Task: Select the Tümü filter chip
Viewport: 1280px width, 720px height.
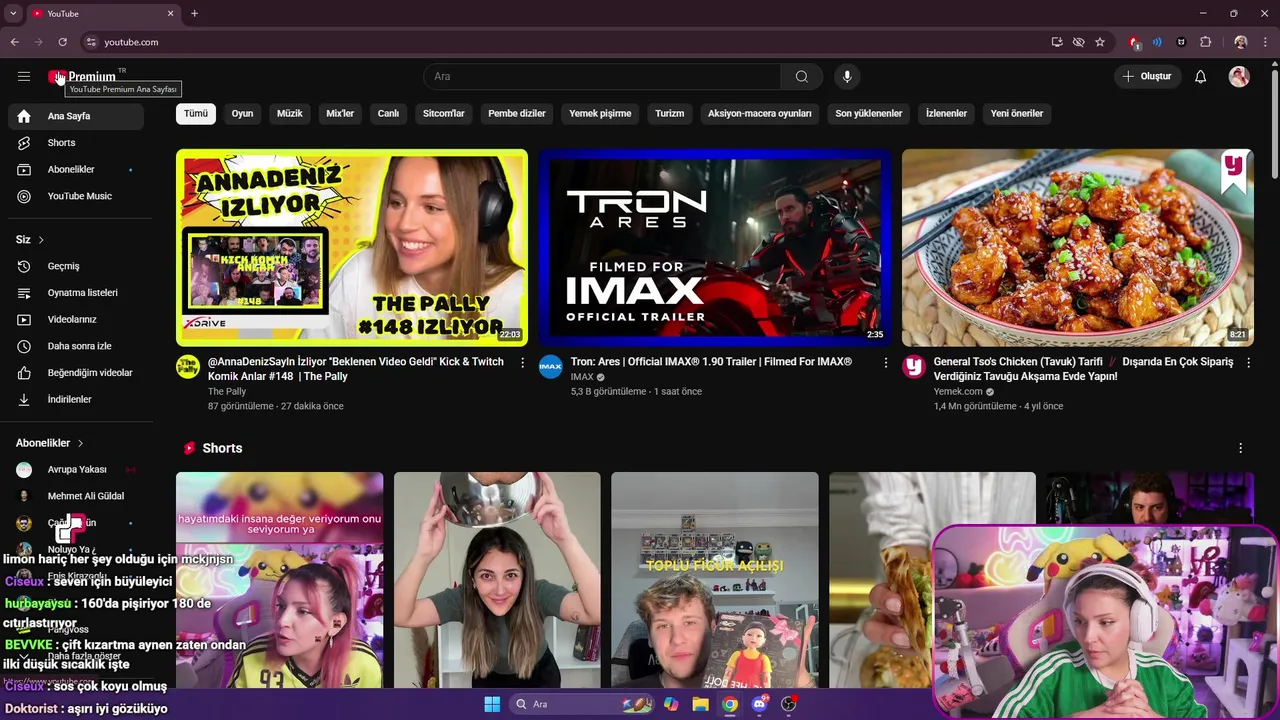Action: click(x=196, y=113)
